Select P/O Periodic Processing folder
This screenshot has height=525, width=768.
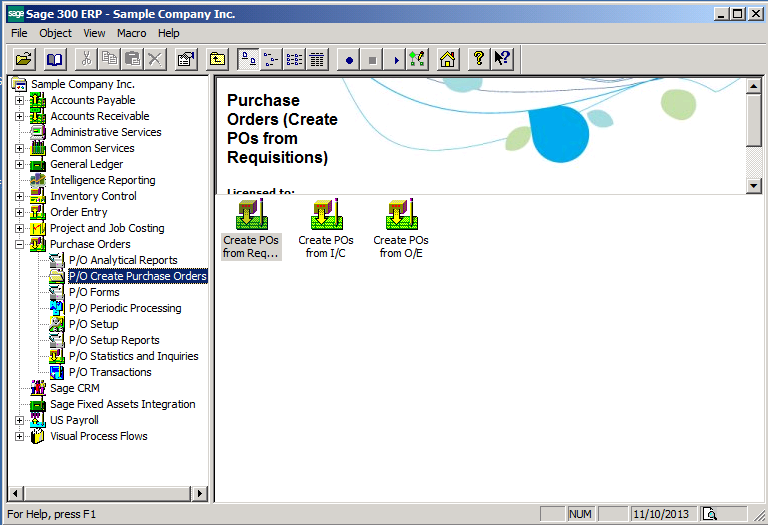125,308
